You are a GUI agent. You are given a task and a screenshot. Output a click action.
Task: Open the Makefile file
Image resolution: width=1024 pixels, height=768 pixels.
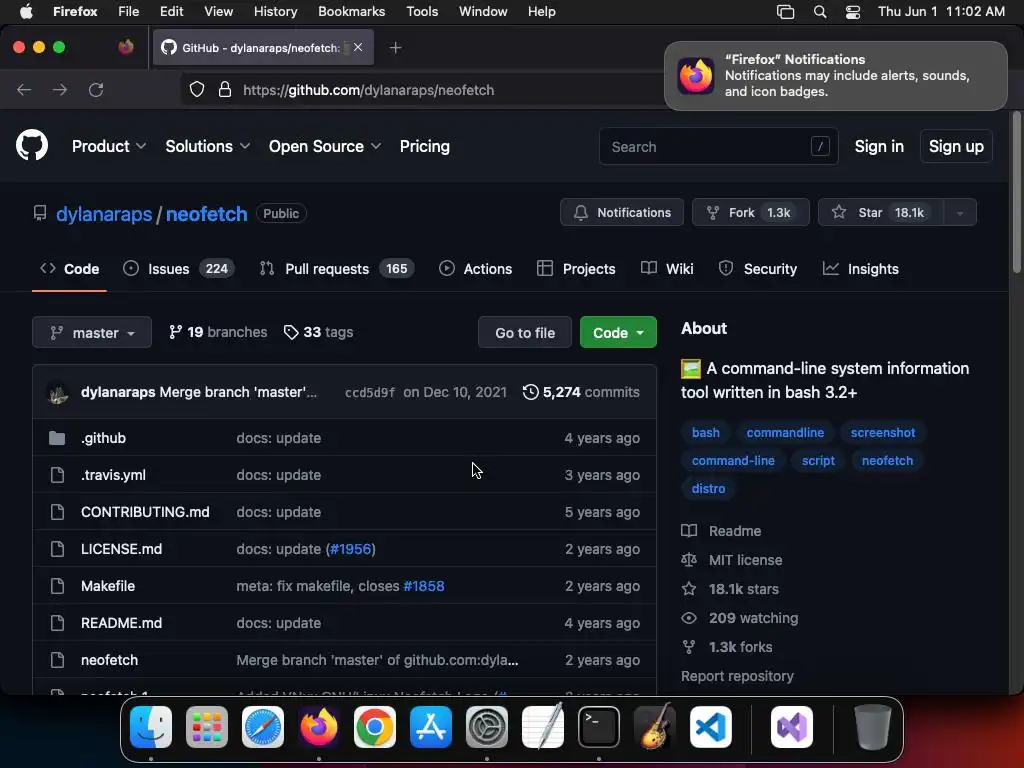click(108, 586)
